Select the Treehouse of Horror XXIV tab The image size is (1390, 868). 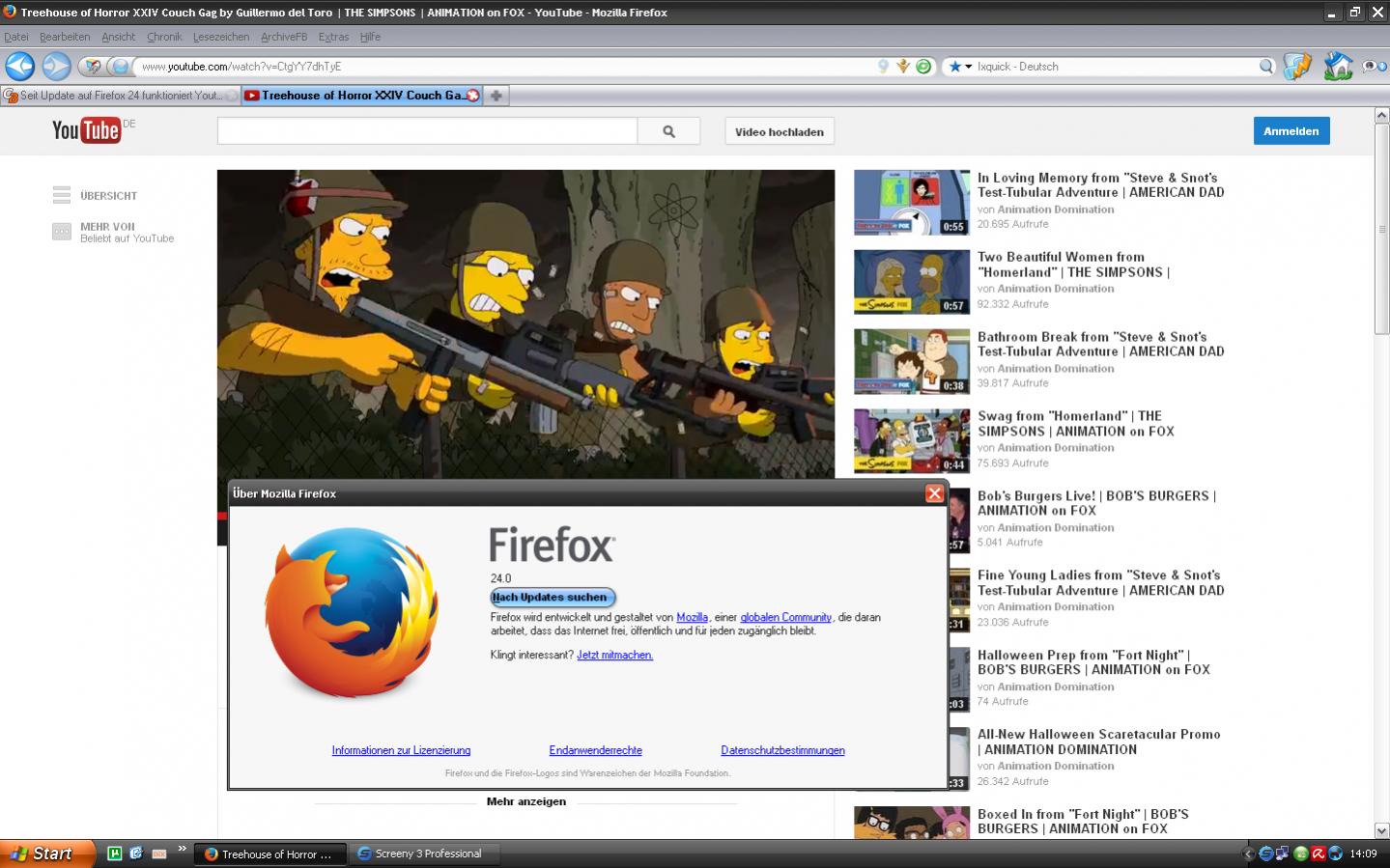point(361,96)
